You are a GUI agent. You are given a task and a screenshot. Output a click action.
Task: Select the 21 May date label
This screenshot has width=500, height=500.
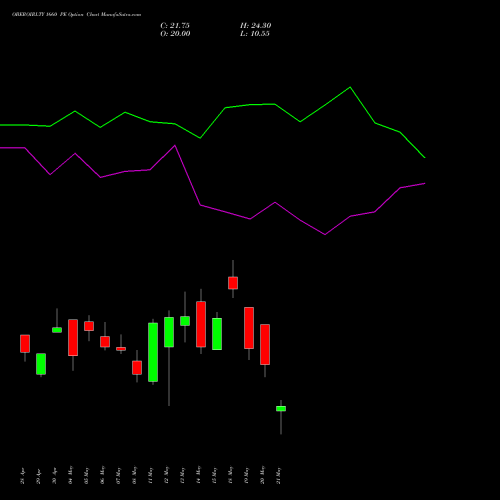pos(278,475)
